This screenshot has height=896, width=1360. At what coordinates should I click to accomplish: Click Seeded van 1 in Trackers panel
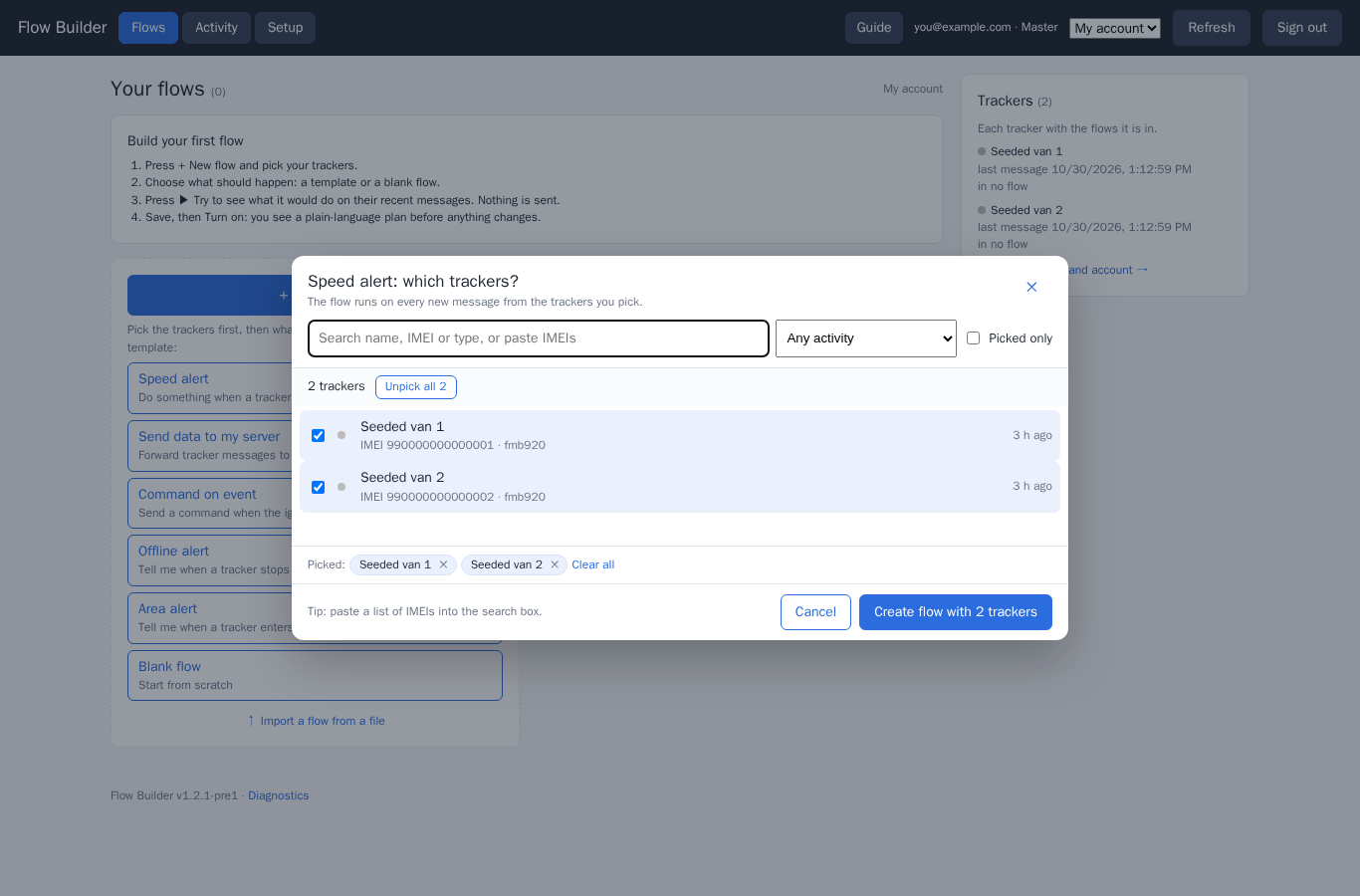click(1026, 151)
